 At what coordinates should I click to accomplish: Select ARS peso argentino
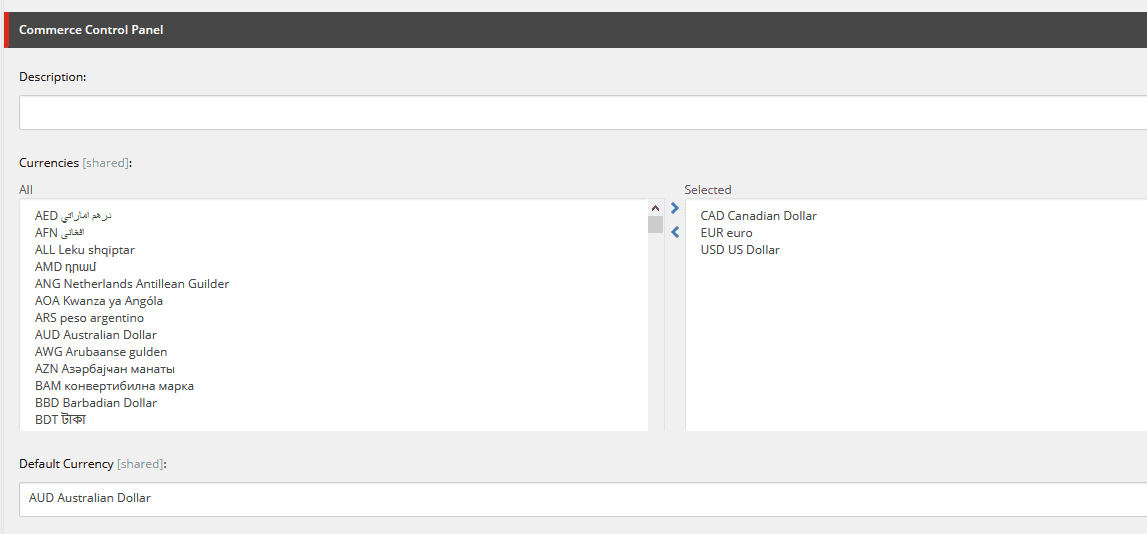pyautogui.click(x=89, y=318)
